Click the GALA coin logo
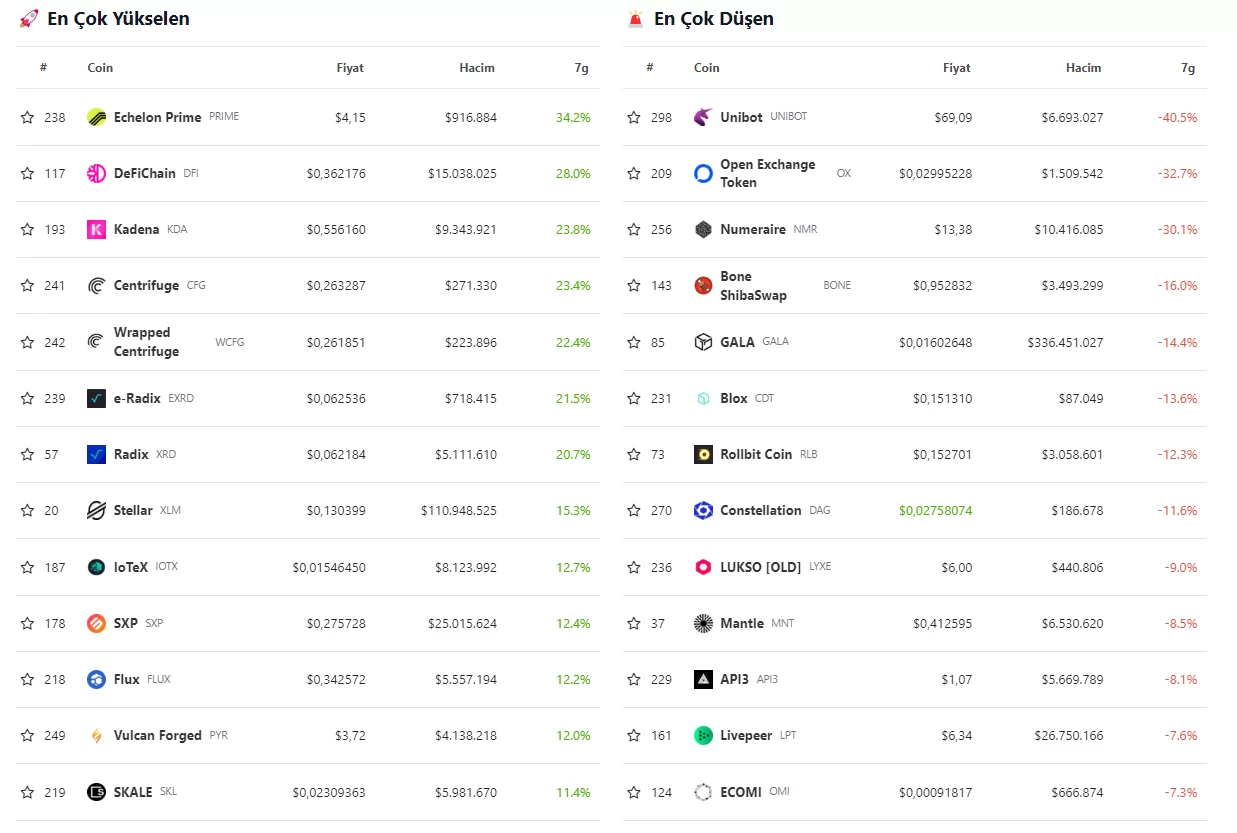The width and height of the screenshot is (1237, 833). click(x=703, y=342)
